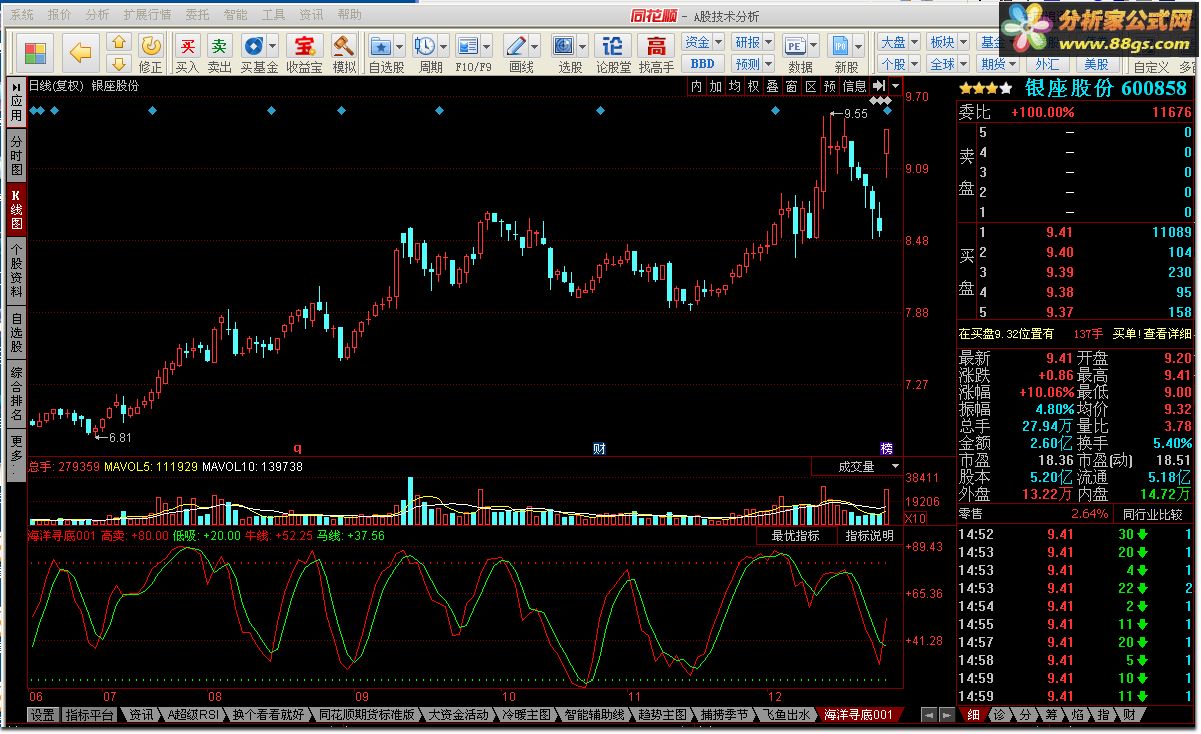Select the 大资金活动 indicator tab

click(x=458, y=715)
